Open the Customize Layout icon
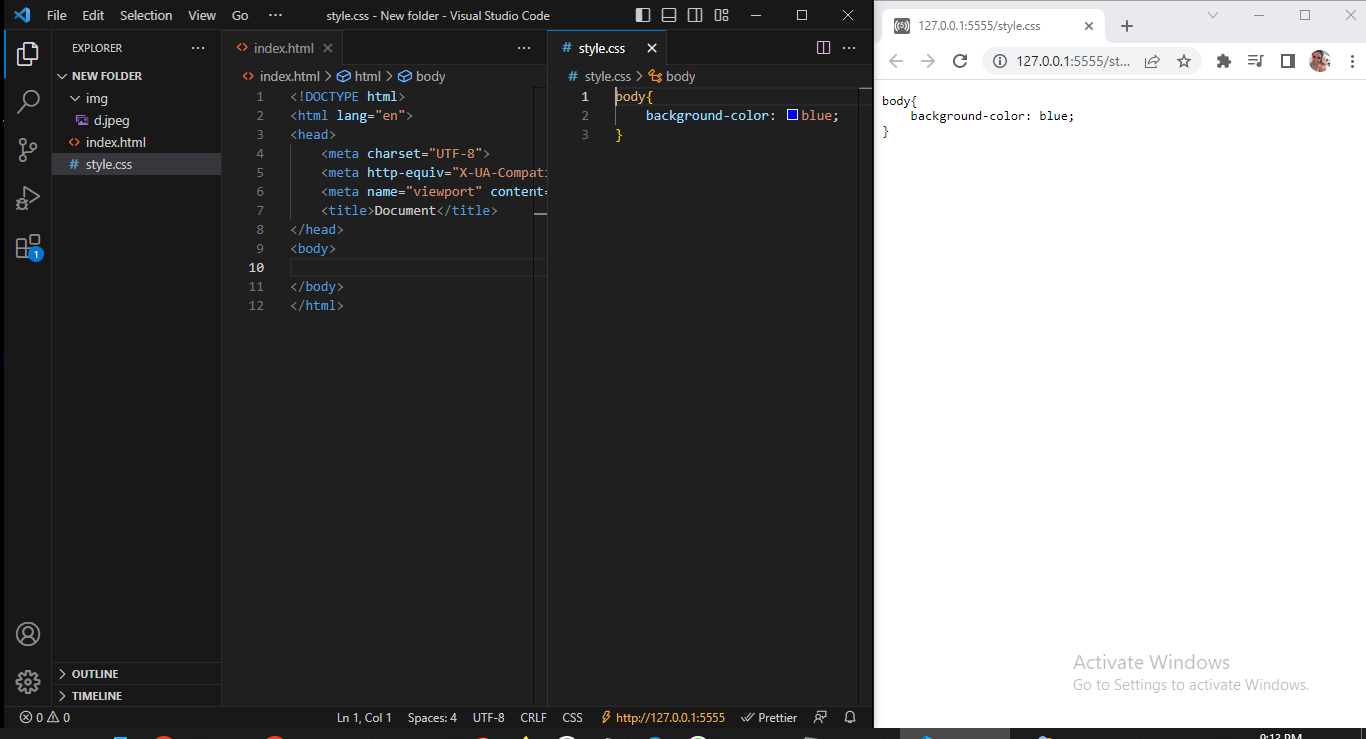The width and height of the screenshot is (1366, 739). click(721, 15)
